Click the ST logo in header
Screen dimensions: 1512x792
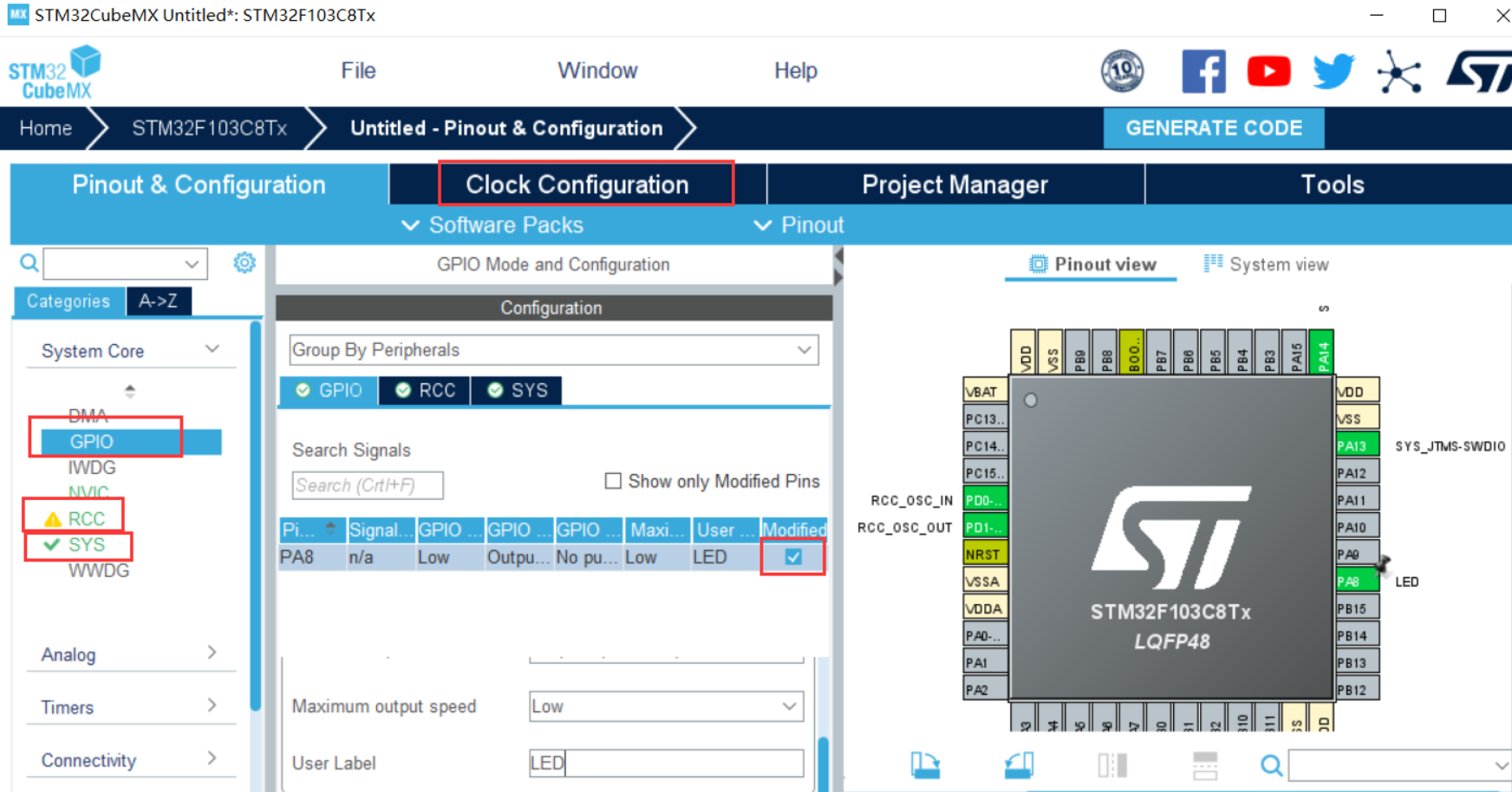click(1479, 71)
